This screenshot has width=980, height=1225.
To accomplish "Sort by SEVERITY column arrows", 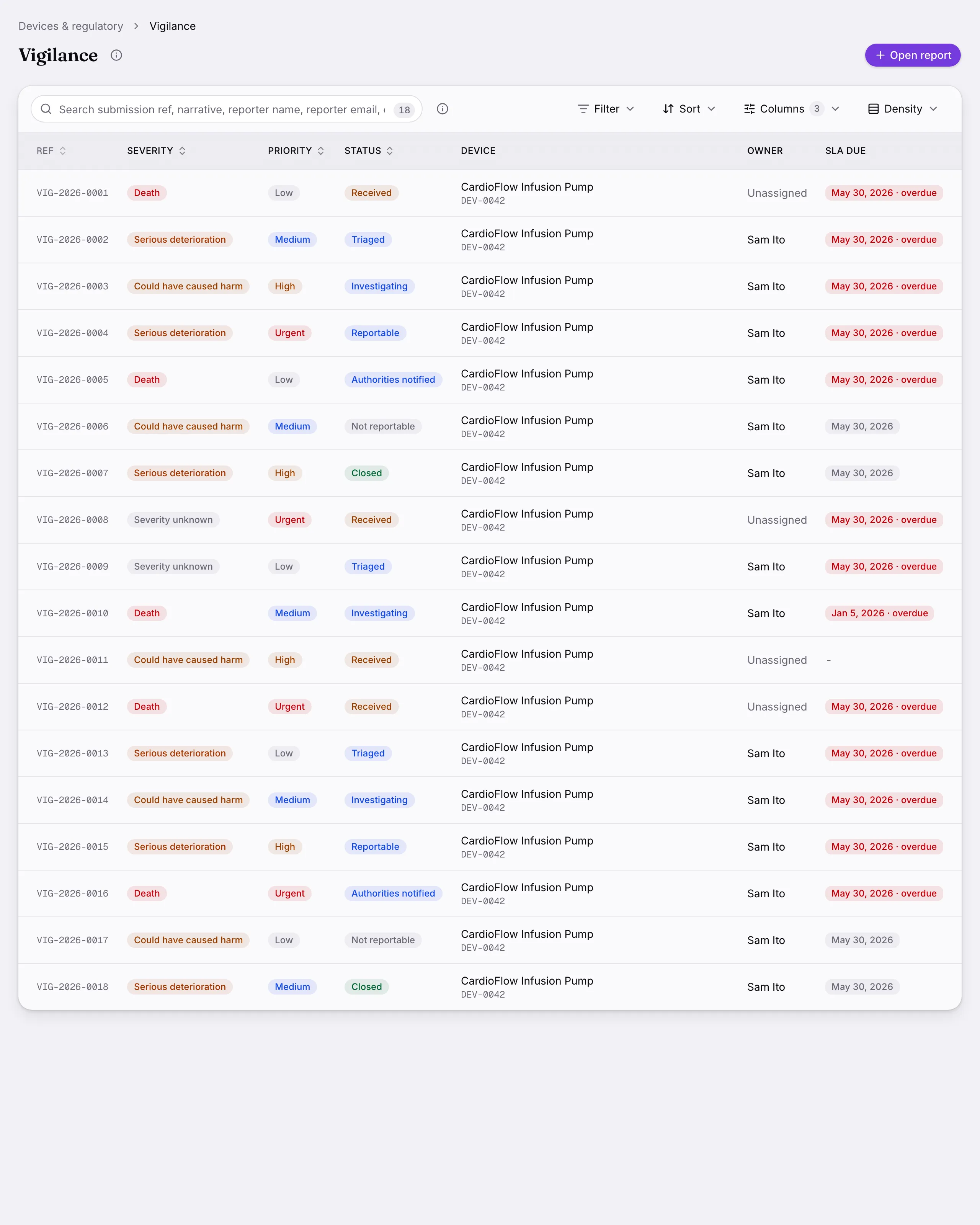I will pos(182,150).
